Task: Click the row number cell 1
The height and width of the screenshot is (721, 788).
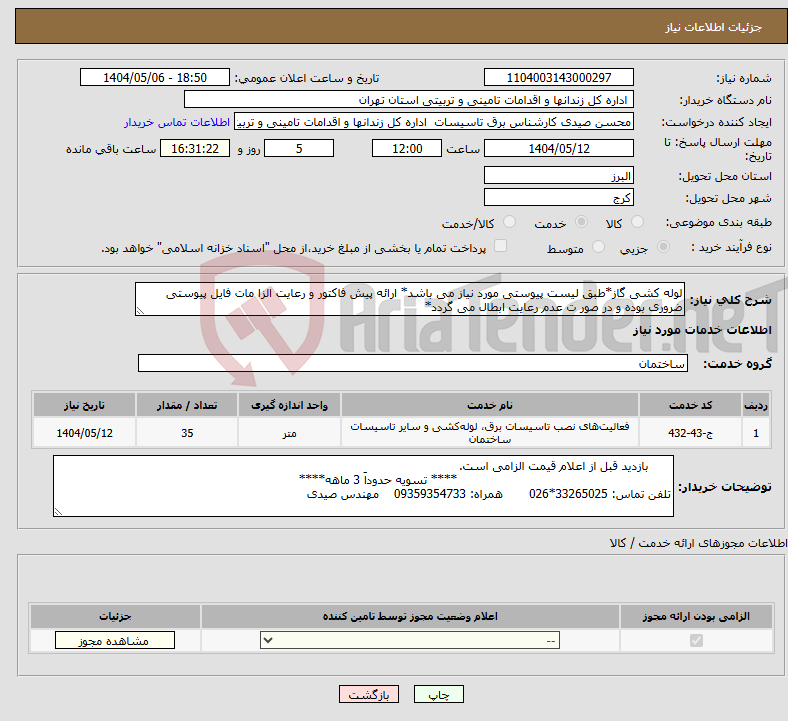Action: (756, 433)
